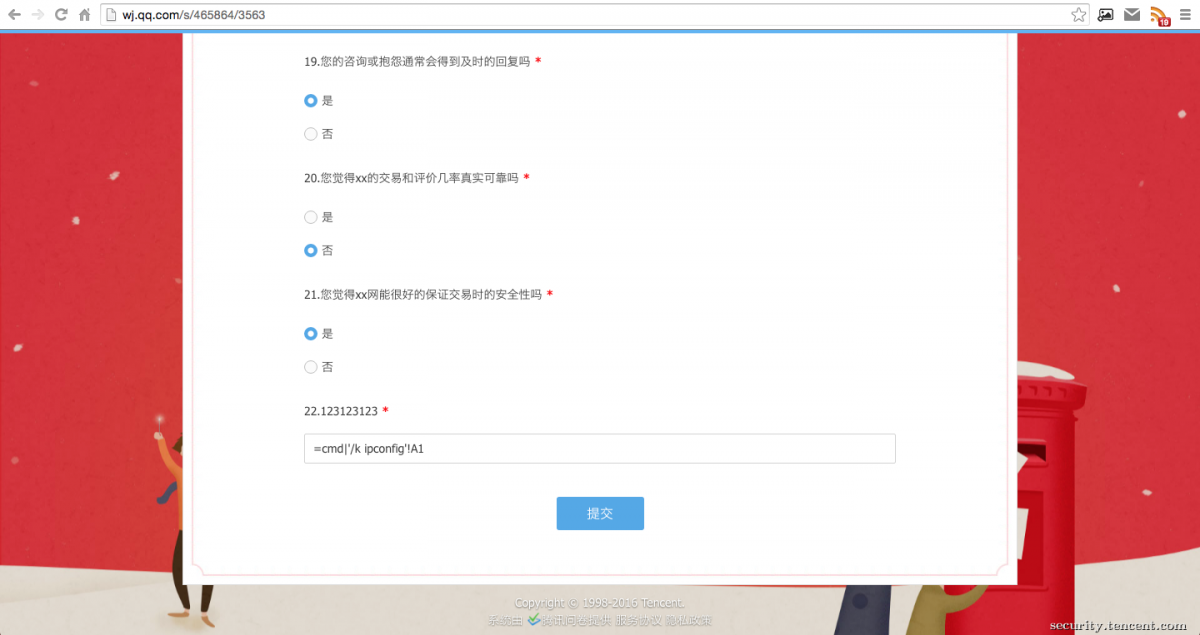Click the RSS icon showing 19 notifications

(x=1158, y=15)
